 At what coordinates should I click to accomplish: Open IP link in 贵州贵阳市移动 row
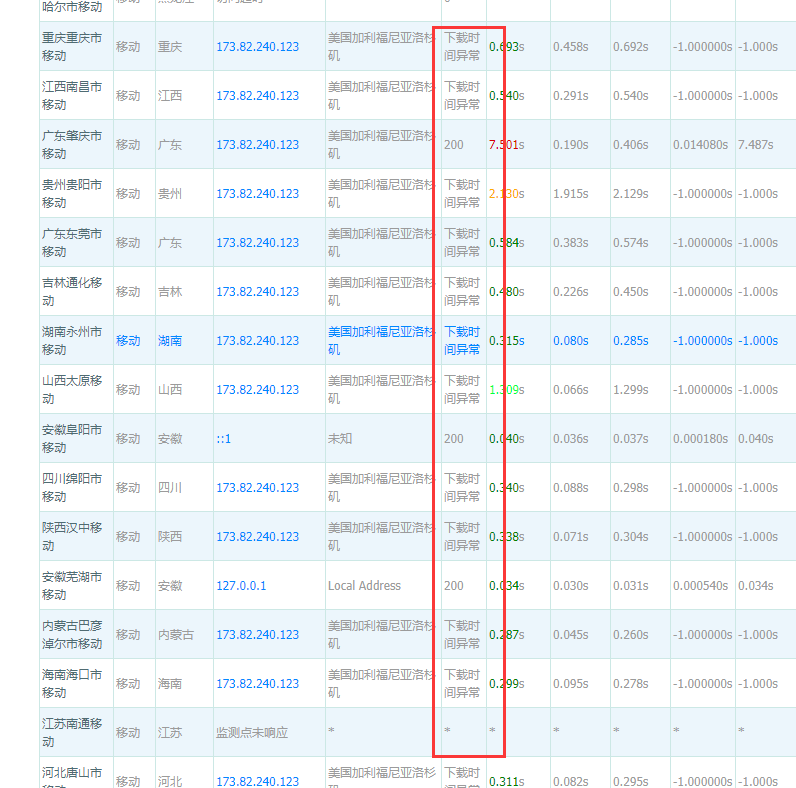click(x=257, y=194)
